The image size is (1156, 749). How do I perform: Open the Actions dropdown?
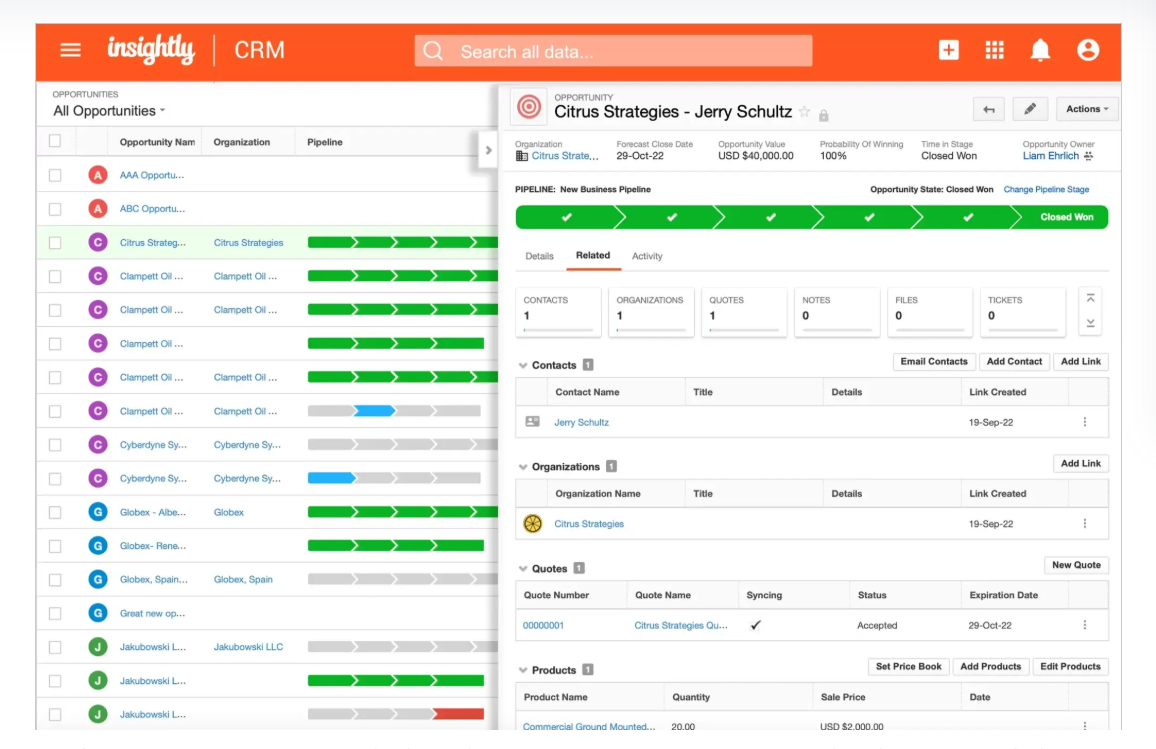(x=1086, y=108)
